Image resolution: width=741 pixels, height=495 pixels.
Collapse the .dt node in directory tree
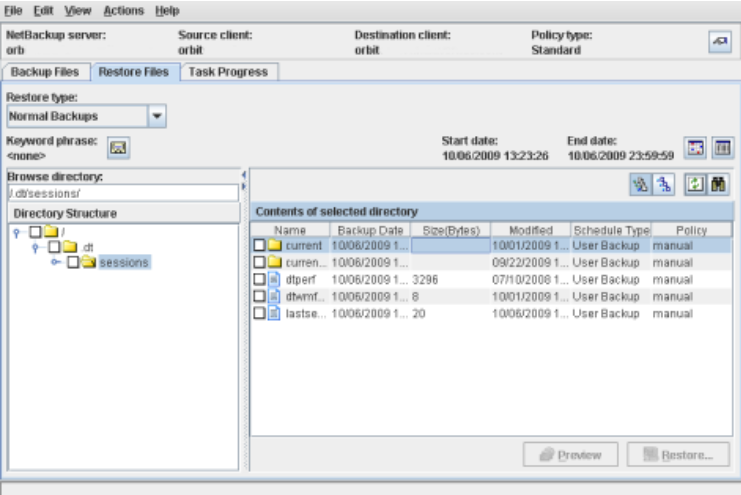35,247
